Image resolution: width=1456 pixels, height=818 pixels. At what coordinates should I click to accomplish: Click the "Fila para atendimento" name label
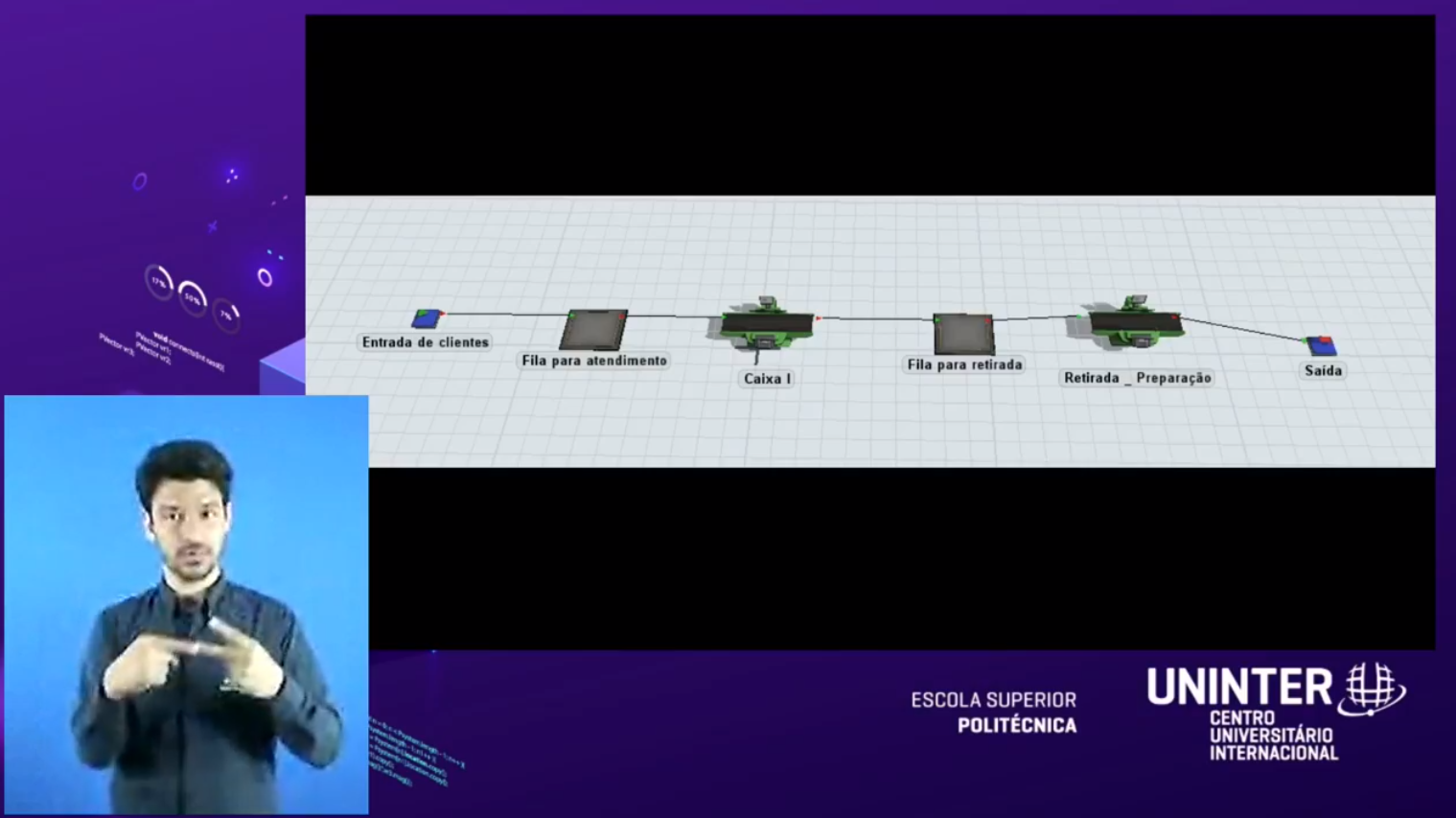(594, 361)
